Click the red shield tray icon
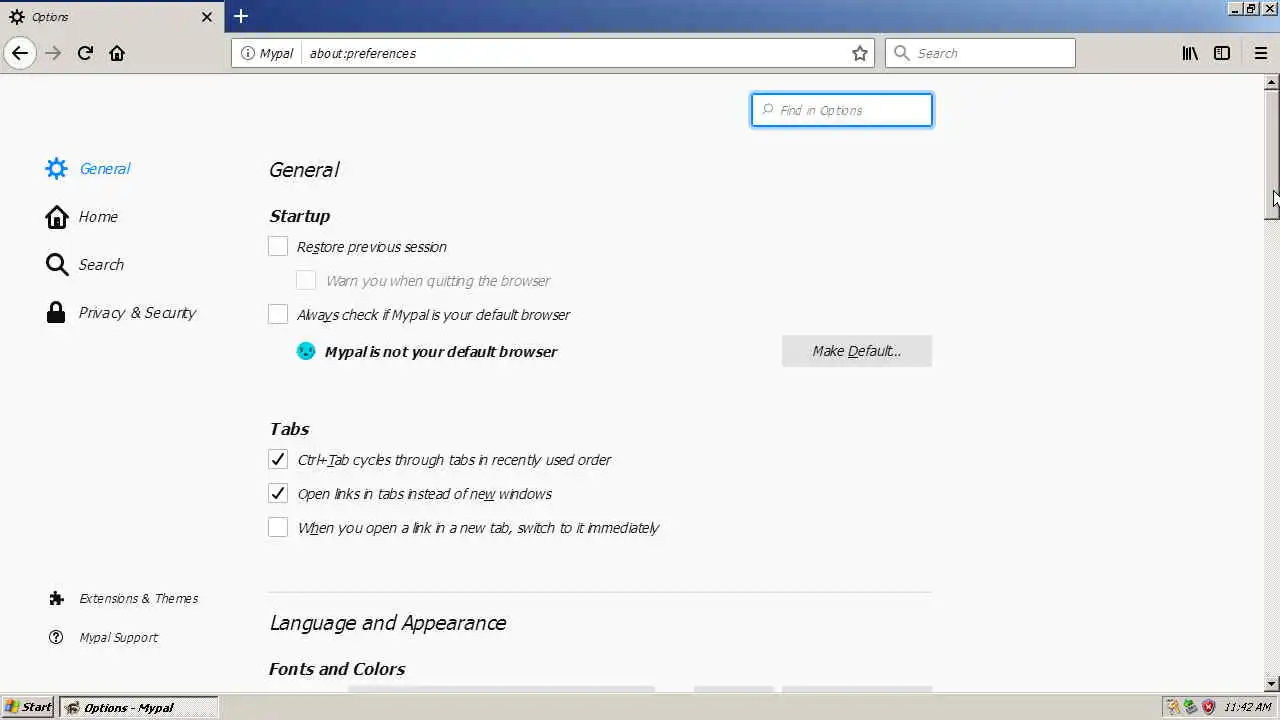This screenshot has height=720, width=1280. [x=1208, y=707]
